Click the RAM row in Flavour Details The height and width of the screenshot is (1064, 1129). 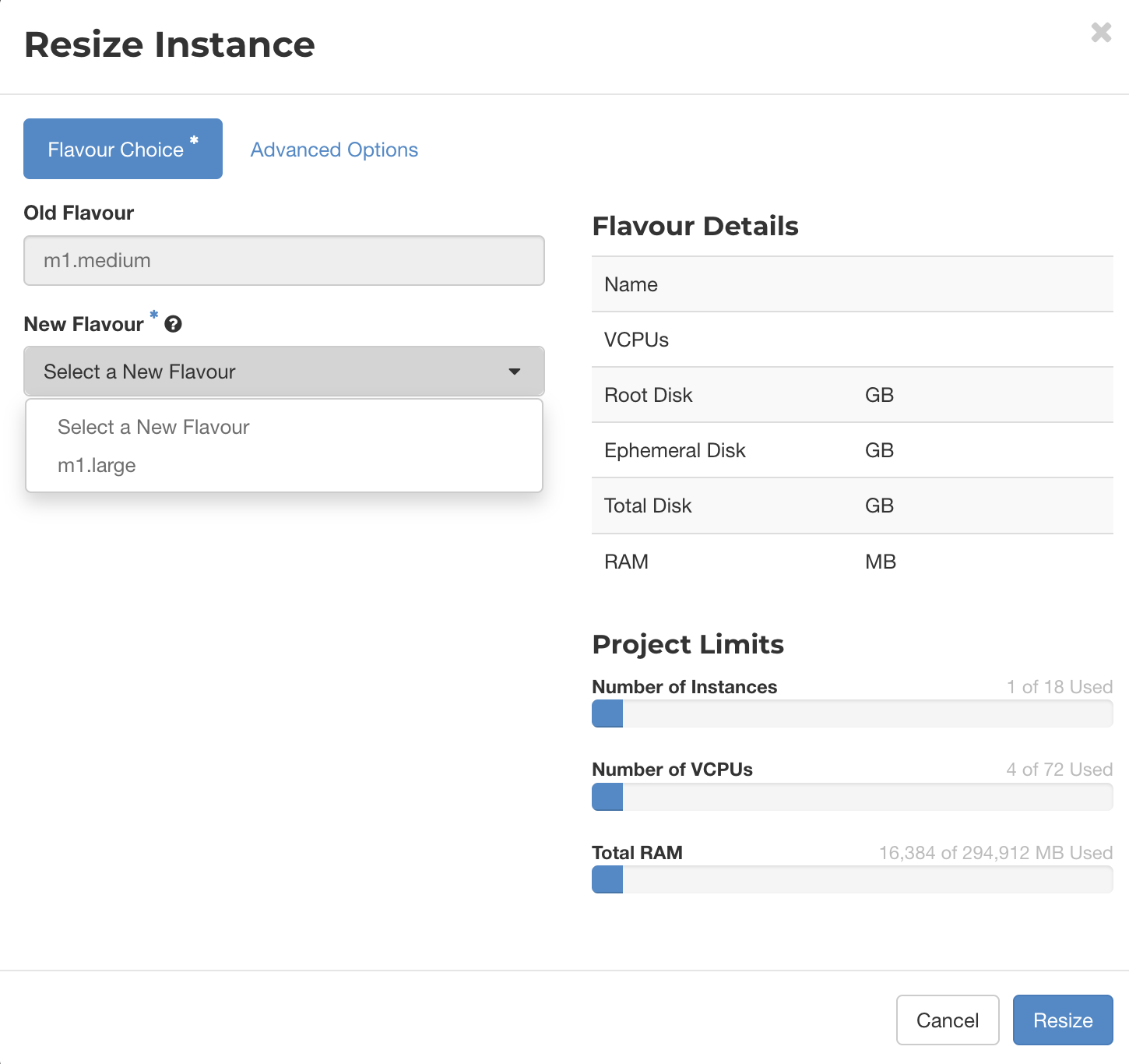click(x=853, y=562)
